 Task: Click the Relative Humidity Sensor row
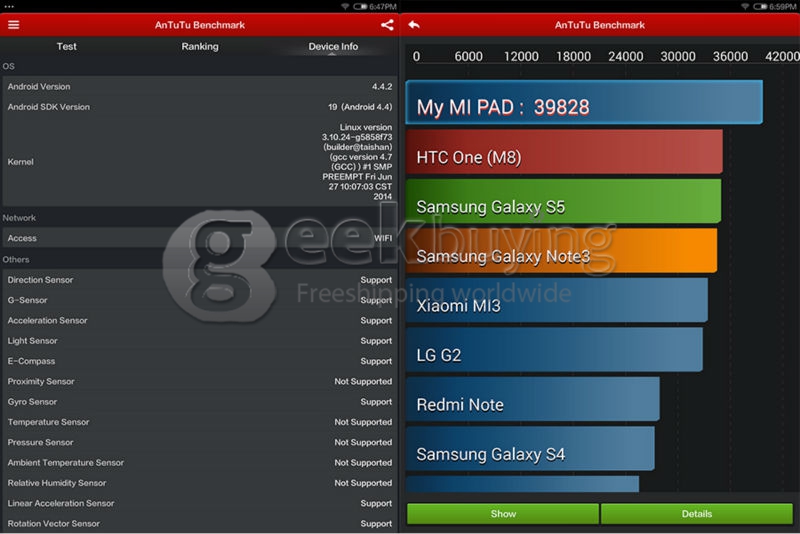click(199, 483)
